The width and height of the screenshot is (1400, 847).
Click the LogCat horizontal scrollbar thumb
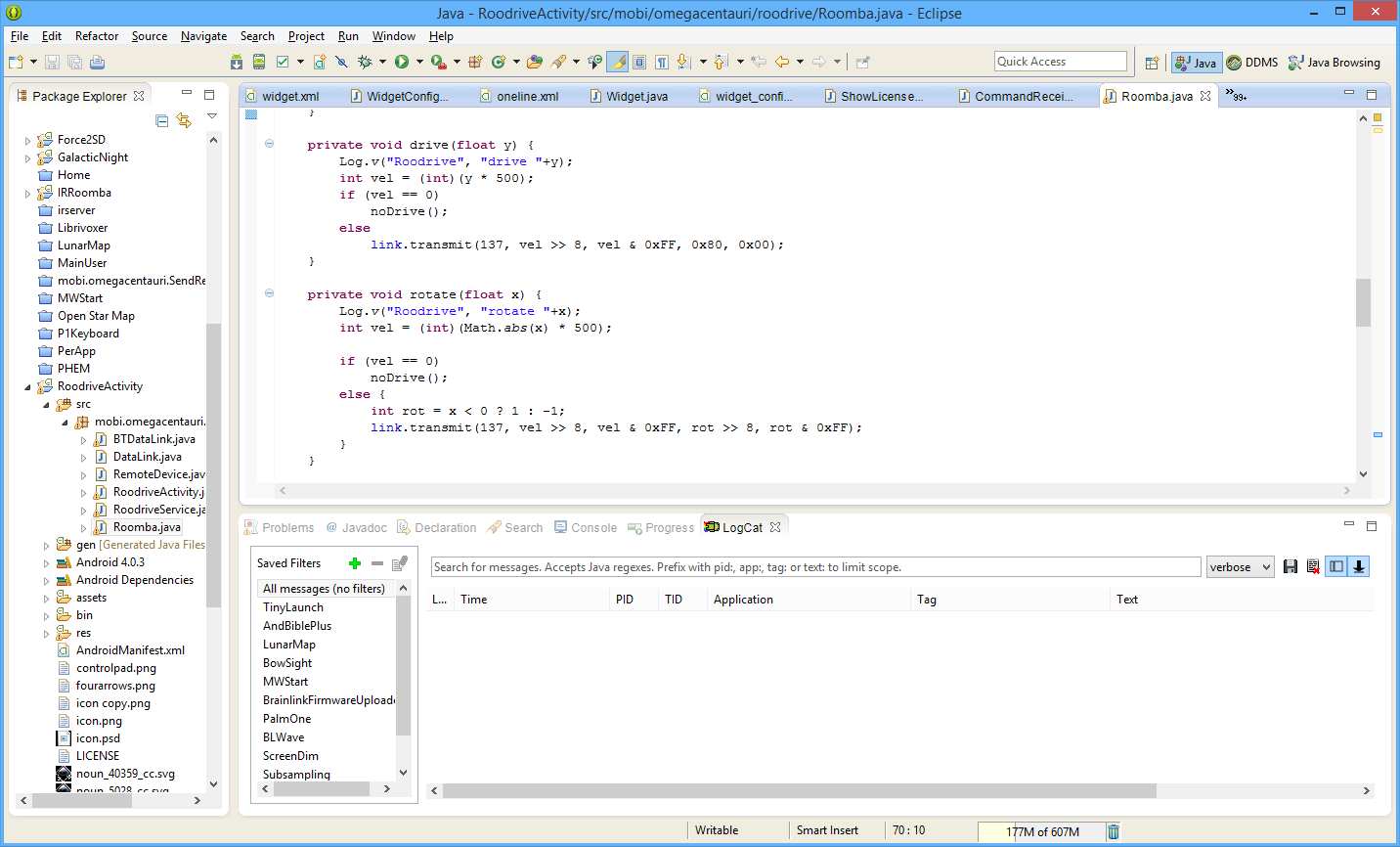click(x=799, y=790)
